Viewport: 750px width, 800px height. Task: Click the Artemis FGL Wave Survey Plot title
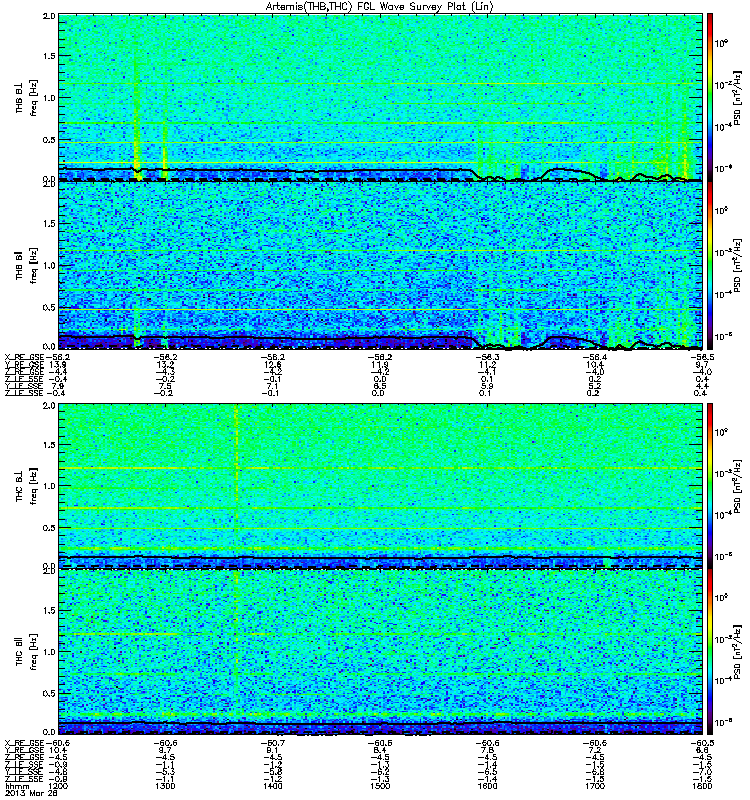coord(380,6)
